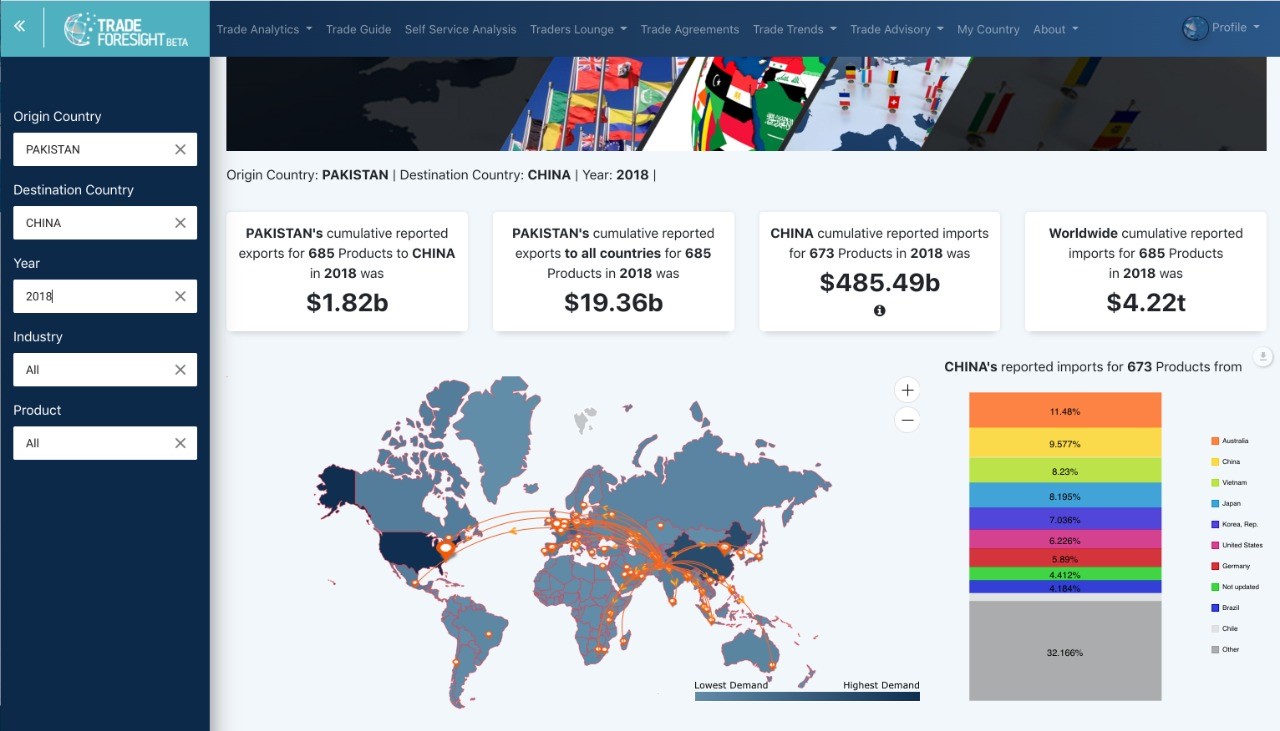The width and height of the screenshot is (1280, 731).
Task: Click the $19.36b exports to all countries card
Action: tap(613, 271)
